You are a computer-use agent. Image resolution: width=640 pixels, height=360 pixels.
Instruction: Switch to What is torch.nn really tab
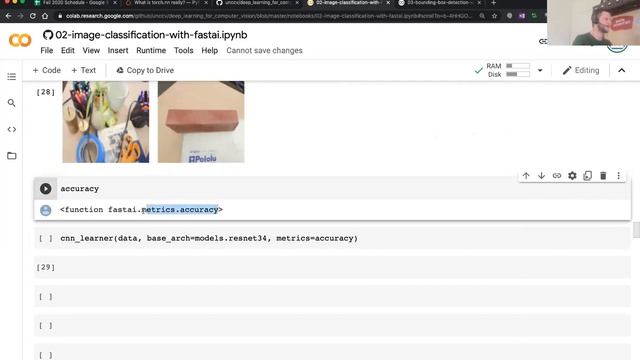[x=165, y=3]
